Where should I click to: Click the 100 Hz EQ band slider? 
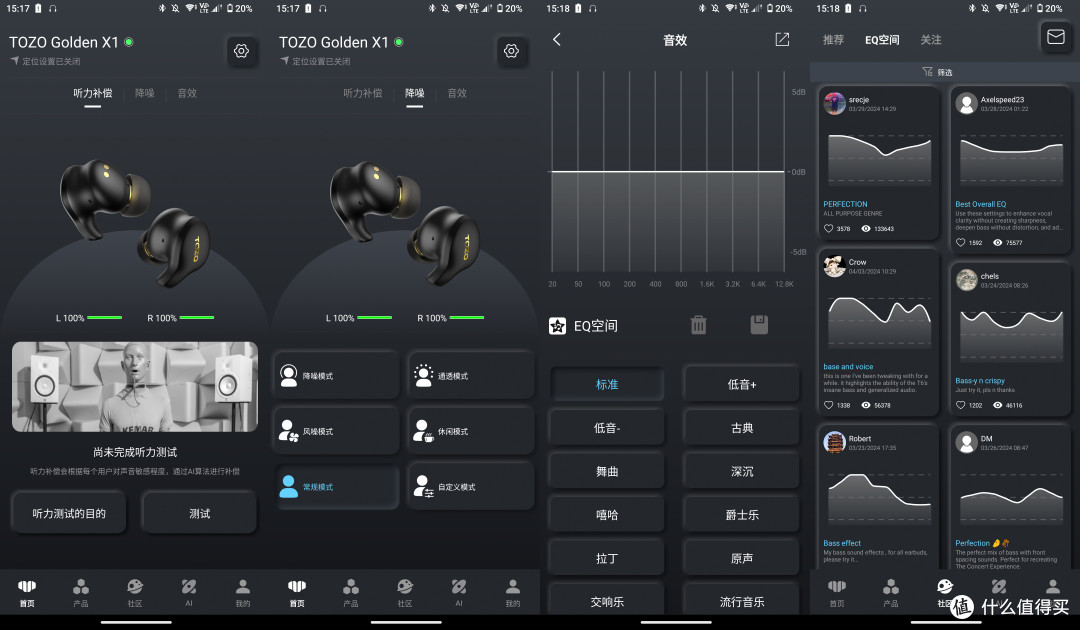[604, 171]
